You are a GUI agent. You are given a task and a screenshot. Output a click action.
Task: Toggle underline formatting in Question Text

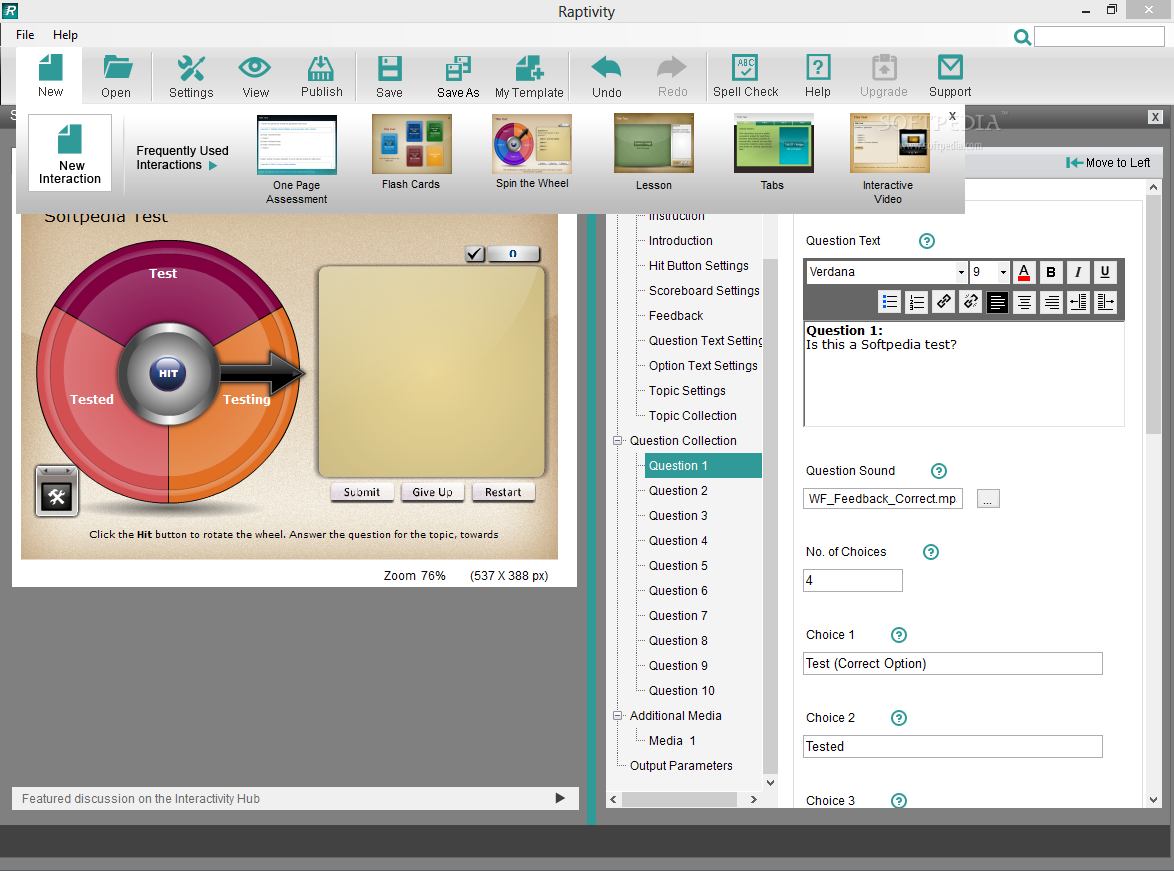(x=1104, y=272)
